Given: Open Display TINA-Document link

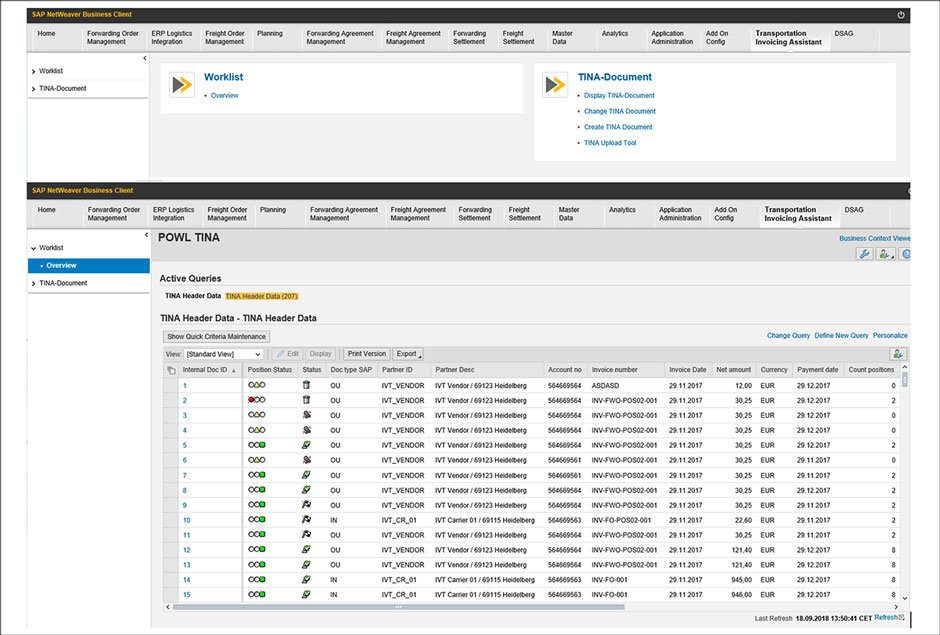Looking at the screenshot, I should pos(619,96).
